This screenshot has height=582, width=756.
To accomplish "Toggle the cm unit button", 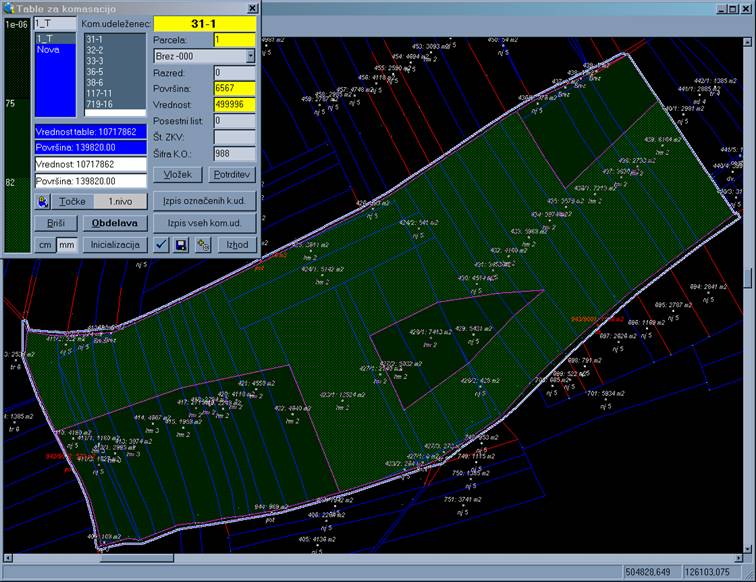I will [45, 245].
